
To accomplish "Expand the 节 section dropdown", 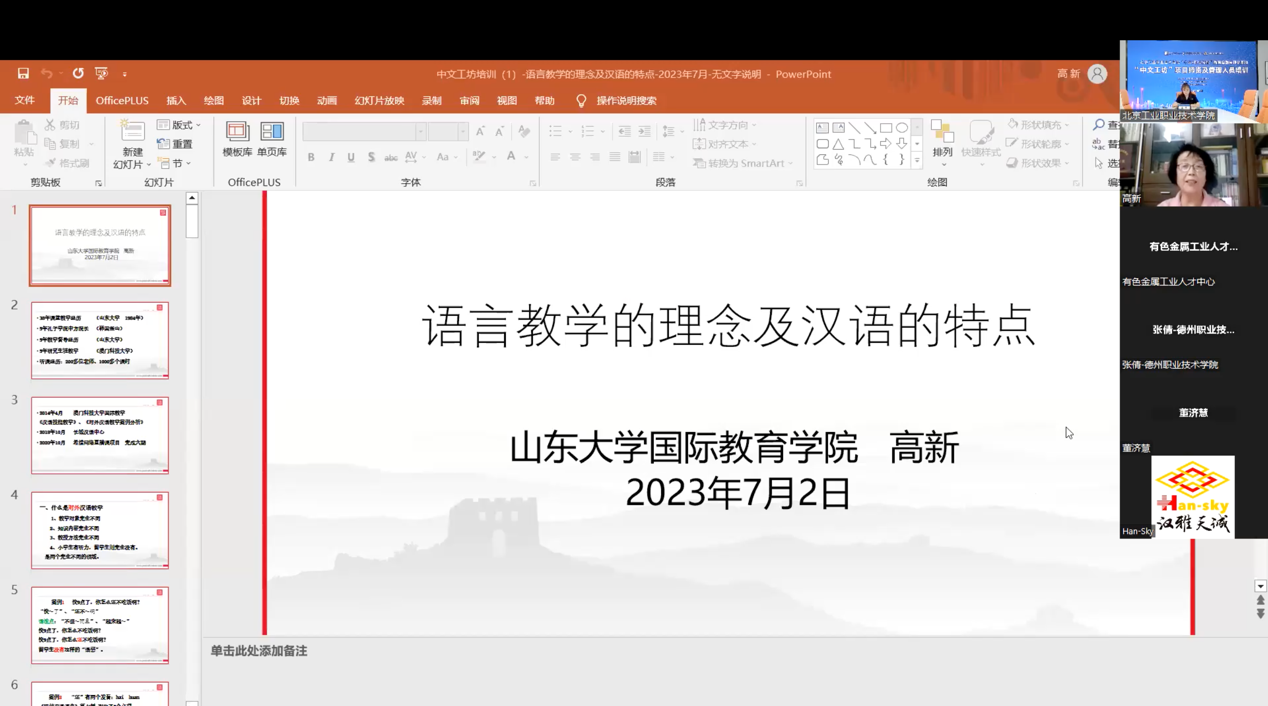I will tap(176, 163).
